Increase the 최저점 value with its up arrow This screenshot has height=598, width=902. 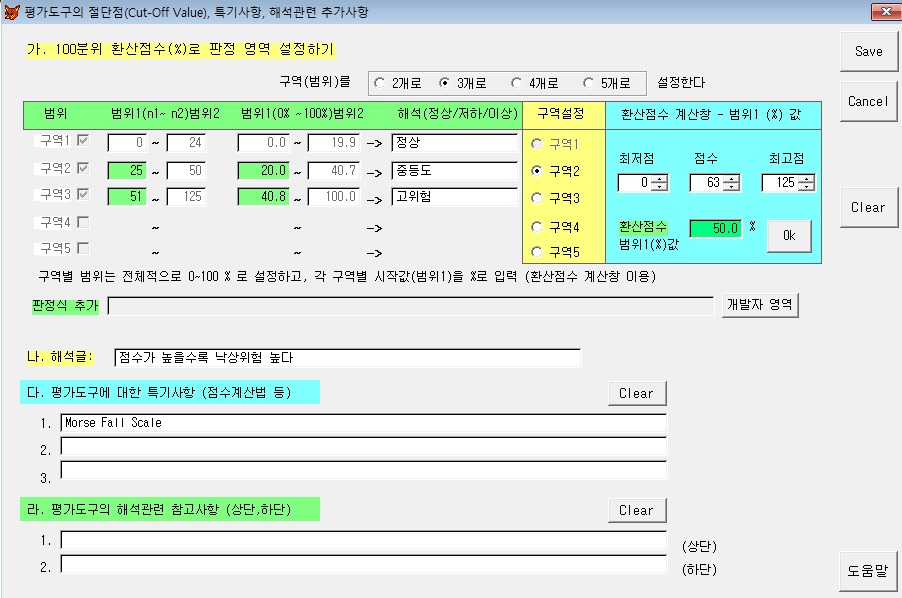click(x=660, y=179)
